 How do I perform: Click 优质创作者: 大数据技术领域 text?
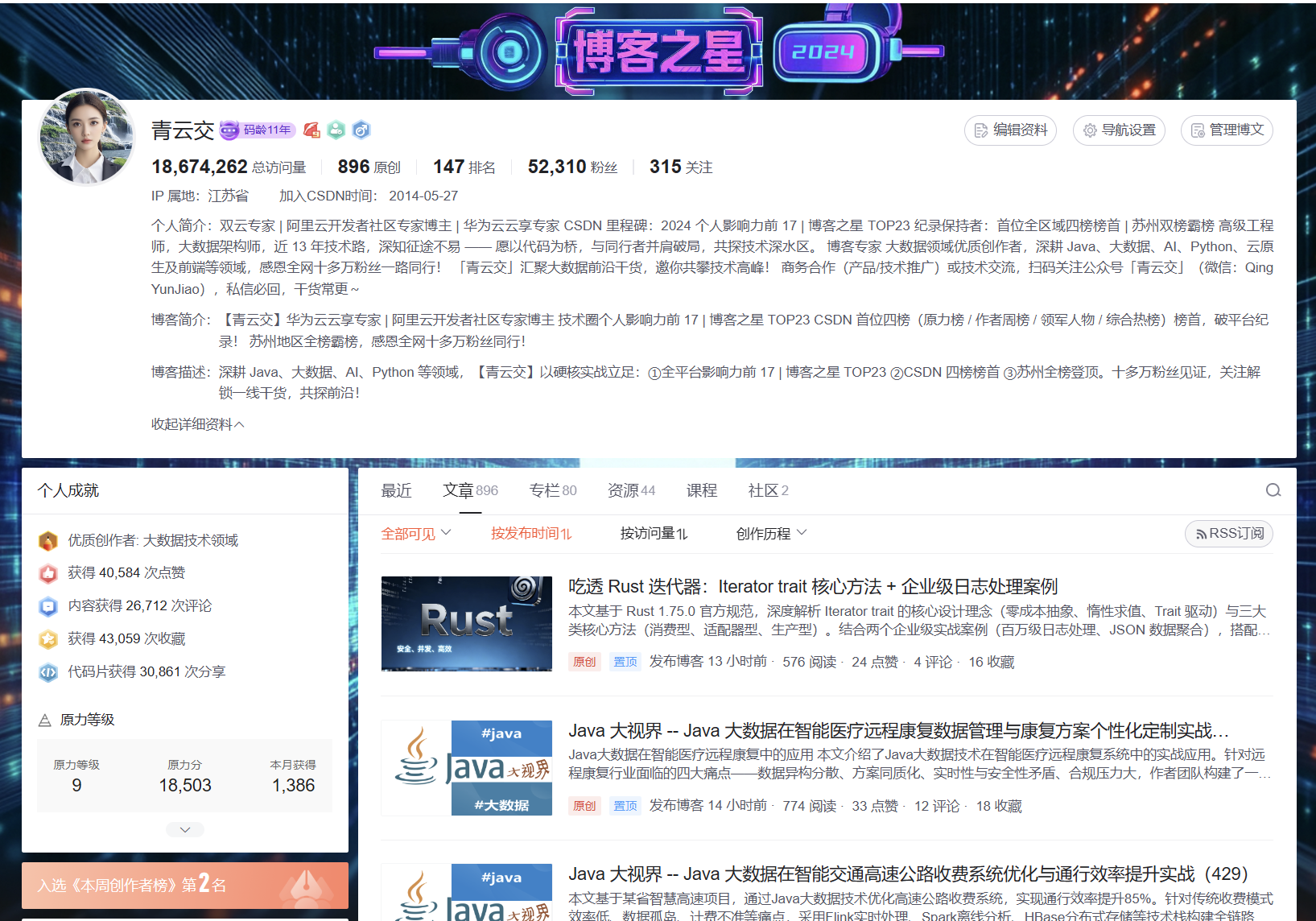[x=153, y=540]
